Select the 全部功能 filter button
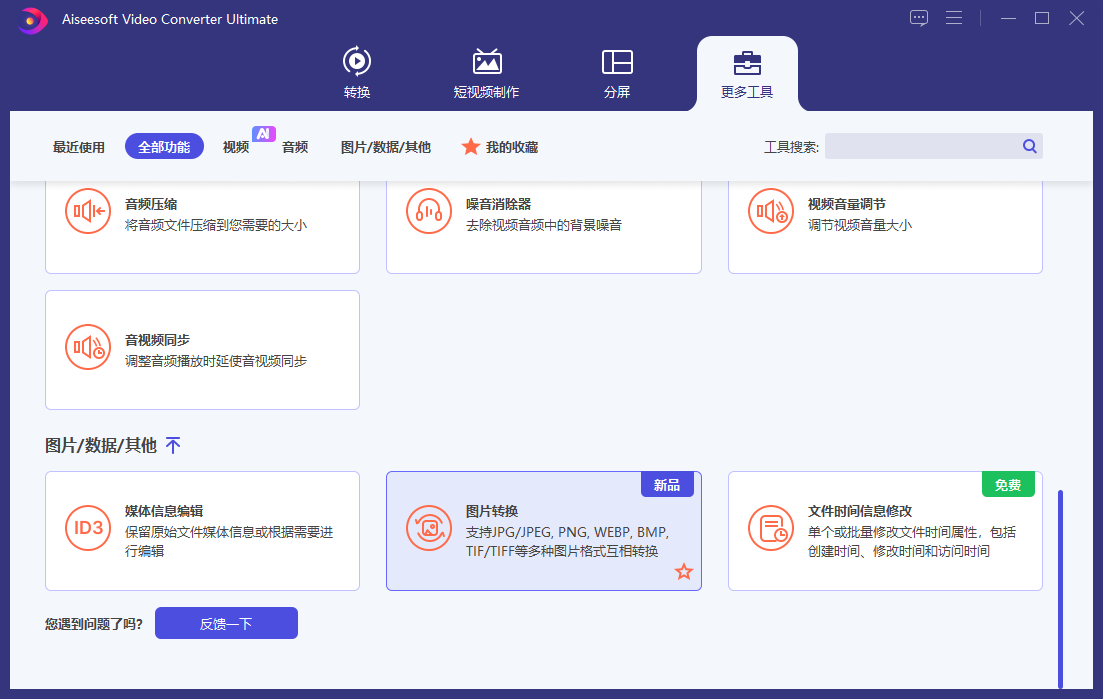The image size is (1103, 699). click(164, 146)
